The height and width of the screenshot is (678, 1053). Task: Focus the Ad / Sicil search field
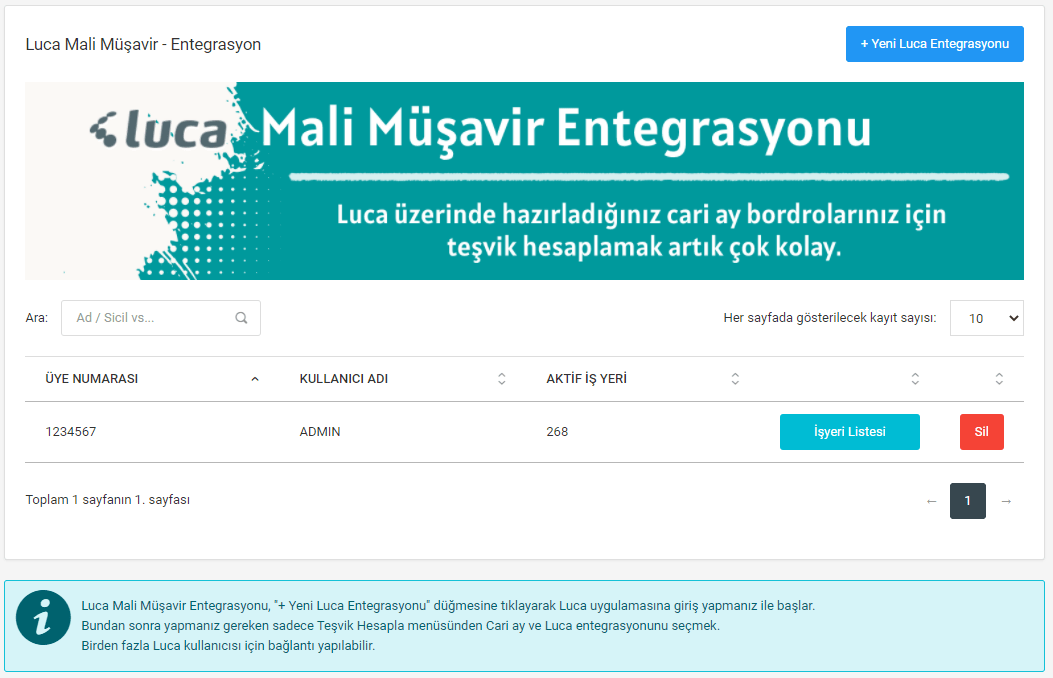pyautogui.click(x=161, y=318)
